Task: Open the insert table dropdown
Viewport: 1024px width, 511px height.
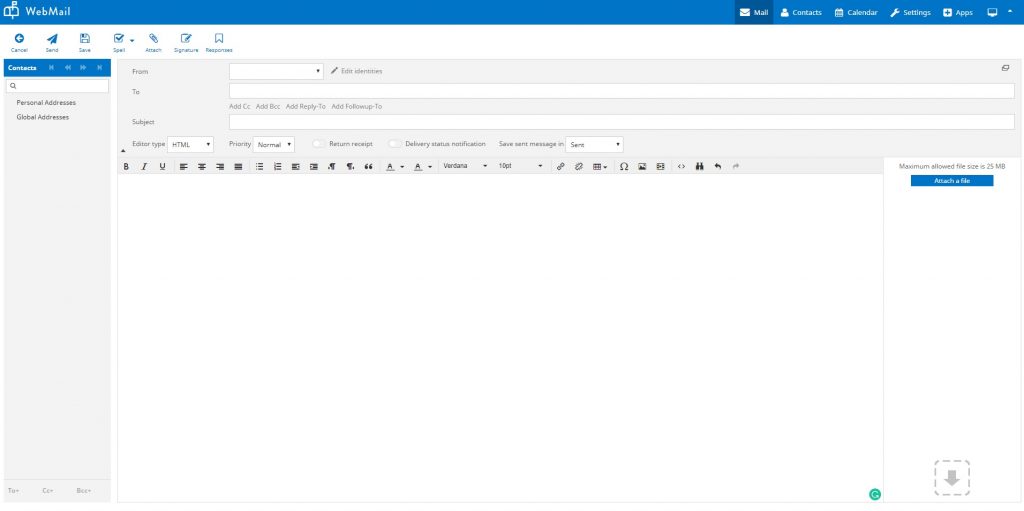Action: (600, 167)
